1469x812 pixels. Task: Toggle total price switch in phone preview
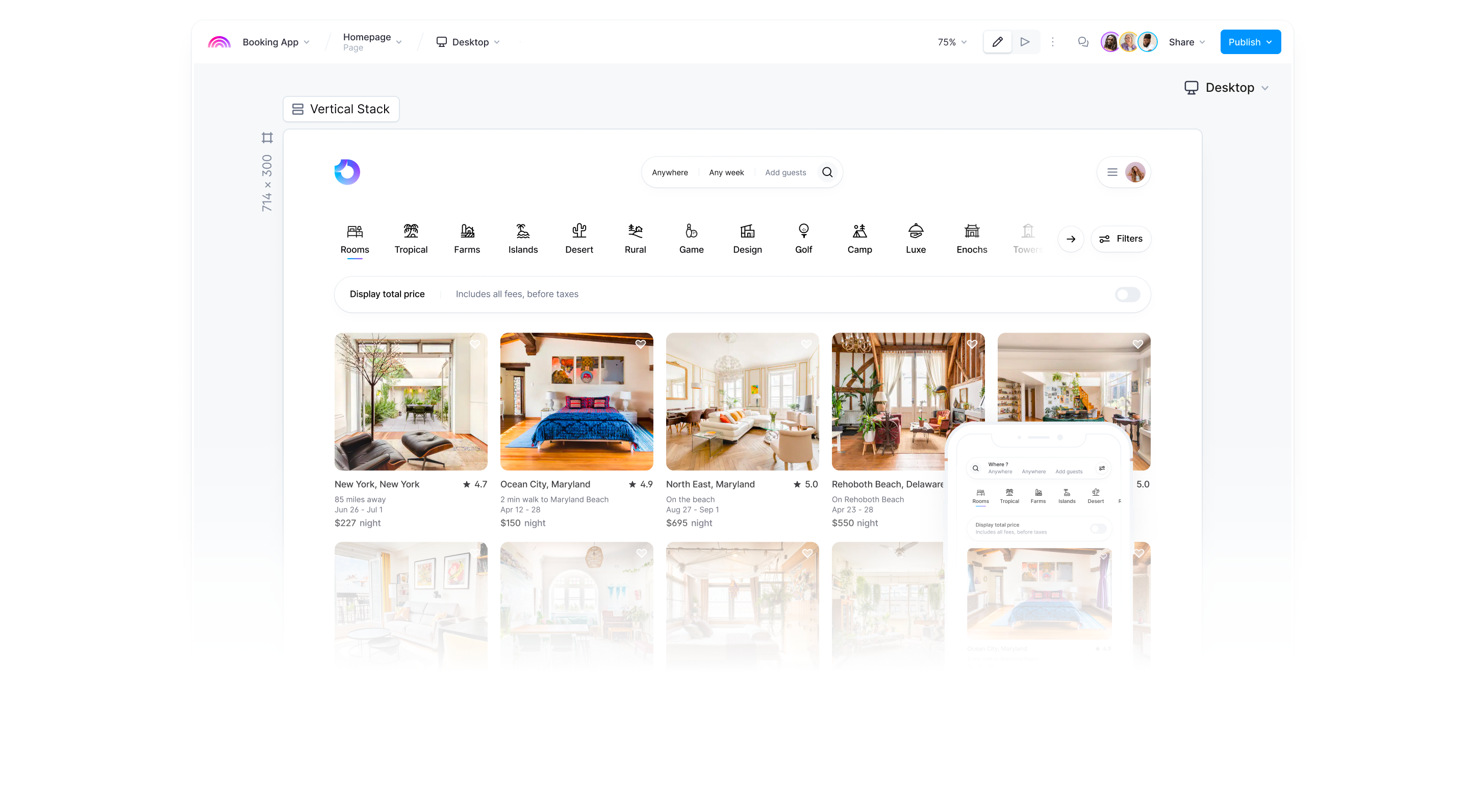1098,528
